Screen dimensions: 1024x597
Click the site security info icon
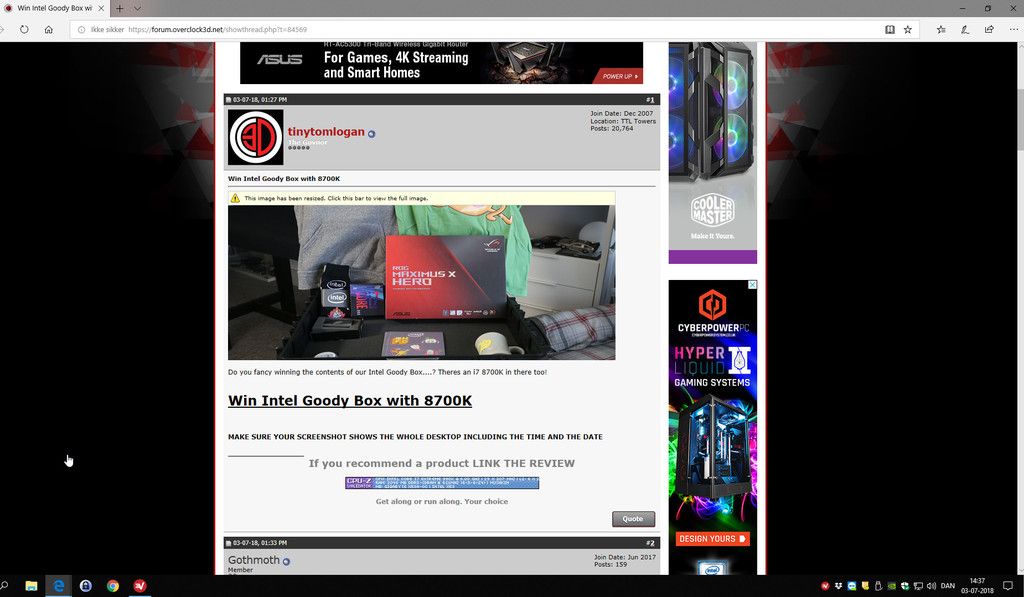(82, 29)
